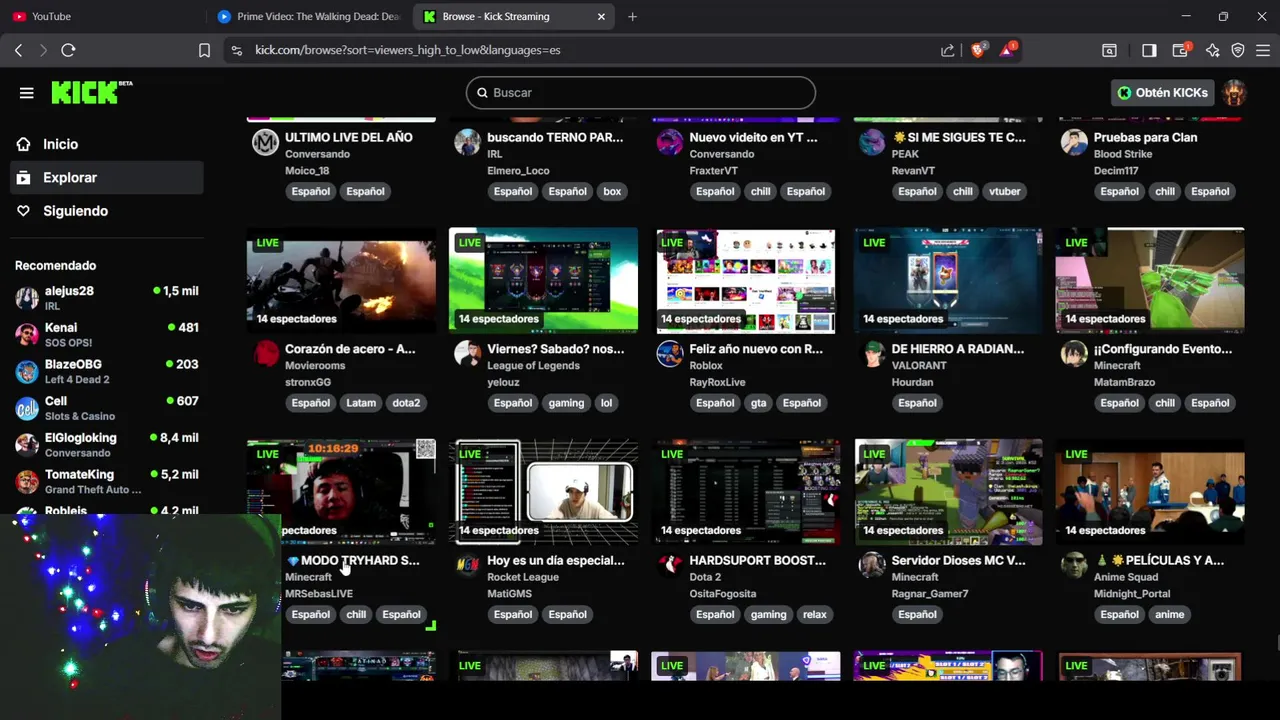Click the share page icon

[947, 50]
